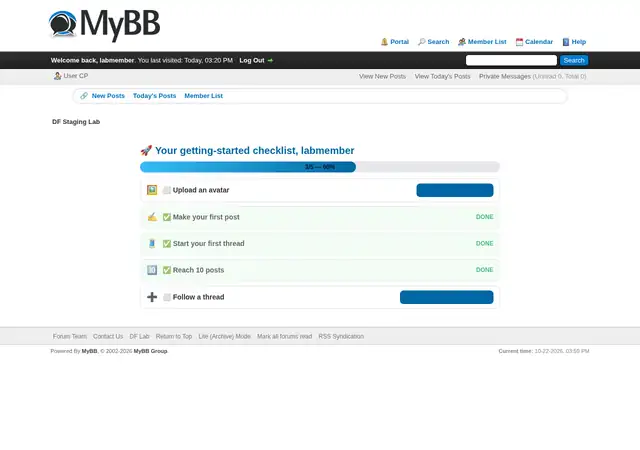Click the Search magnifier icon in header
The image size is (640, 450).
click(422, 42)
